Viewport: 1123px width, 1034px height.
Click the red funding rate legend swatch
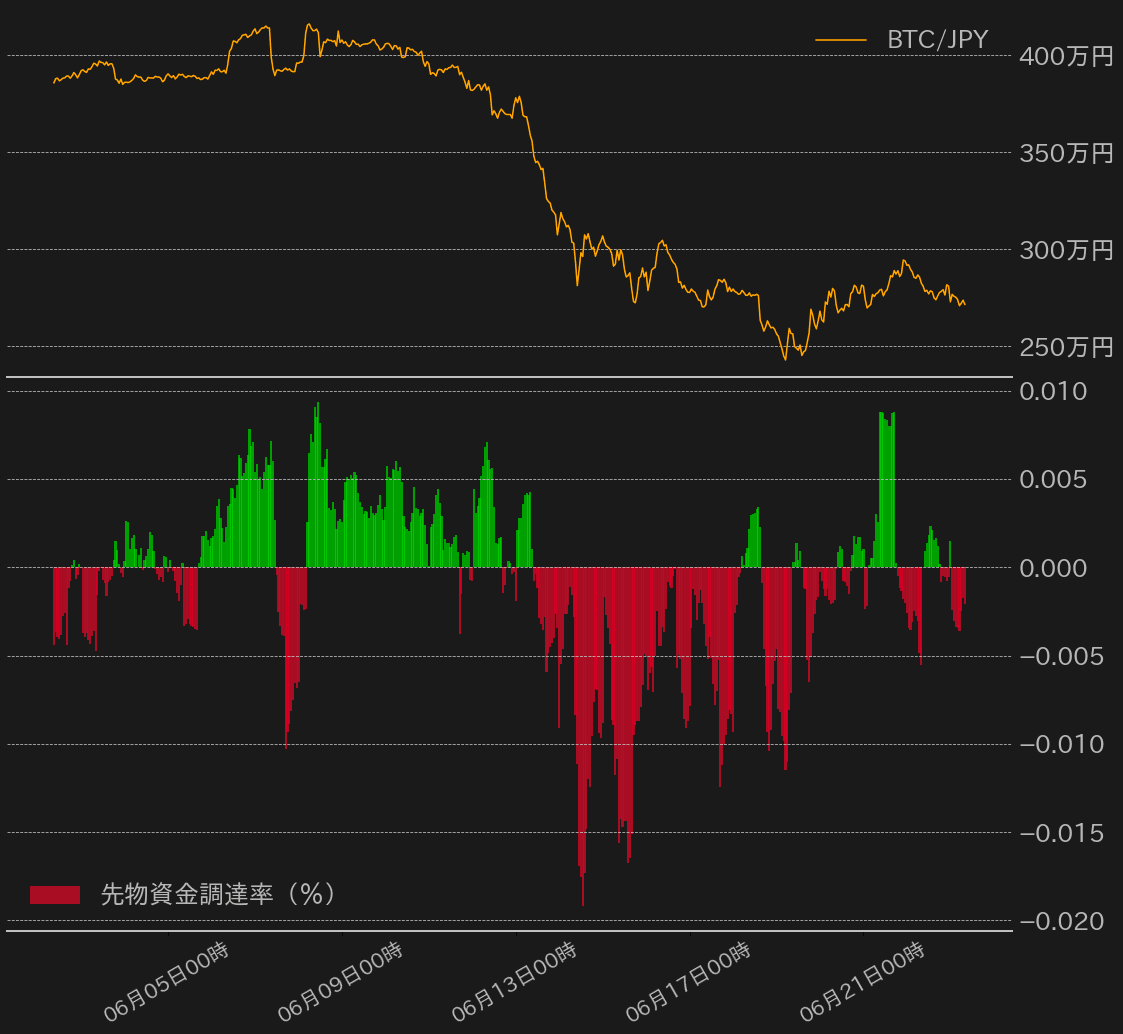(x=54, y=894)
